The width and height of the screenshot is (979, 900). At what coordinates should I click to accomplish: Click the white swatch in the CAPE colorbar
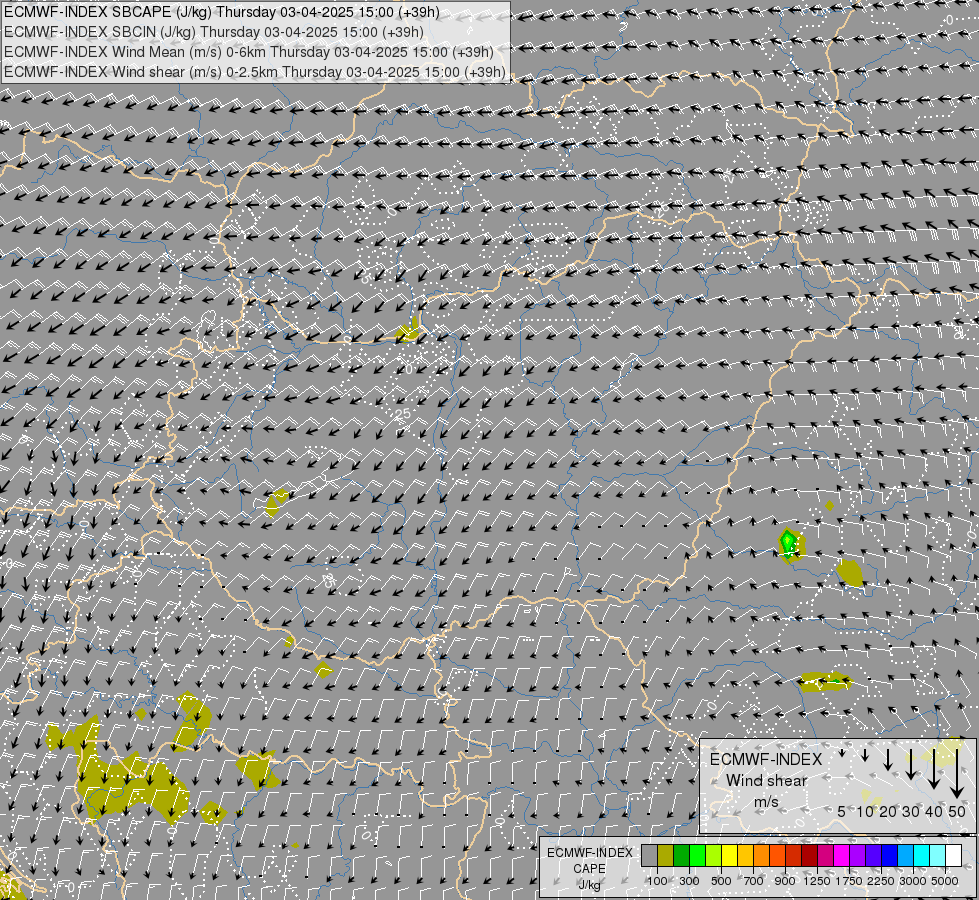[953, 855]
